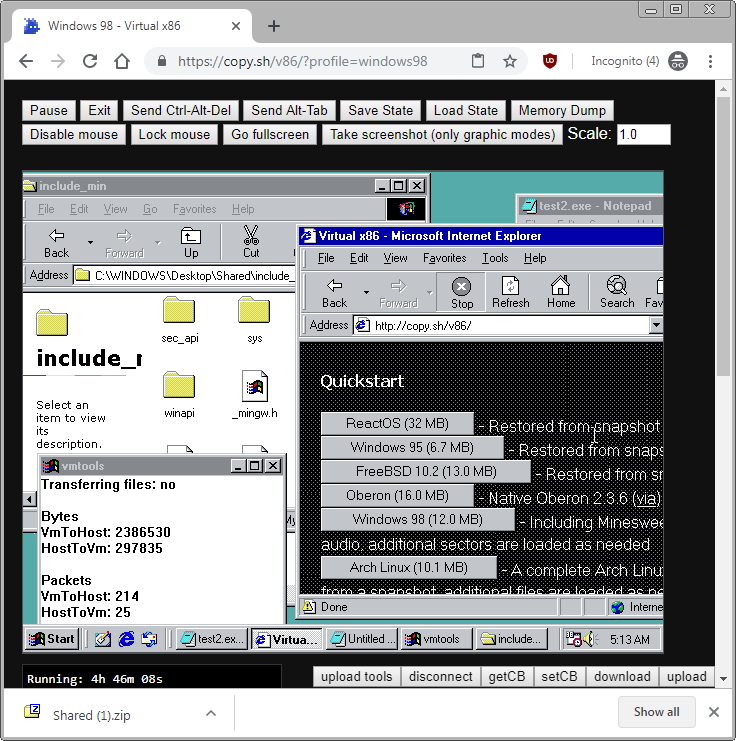This screenshot has height=741, width=736.
Task: Click Show all downloads button
Action: click(x=656, y=712)
